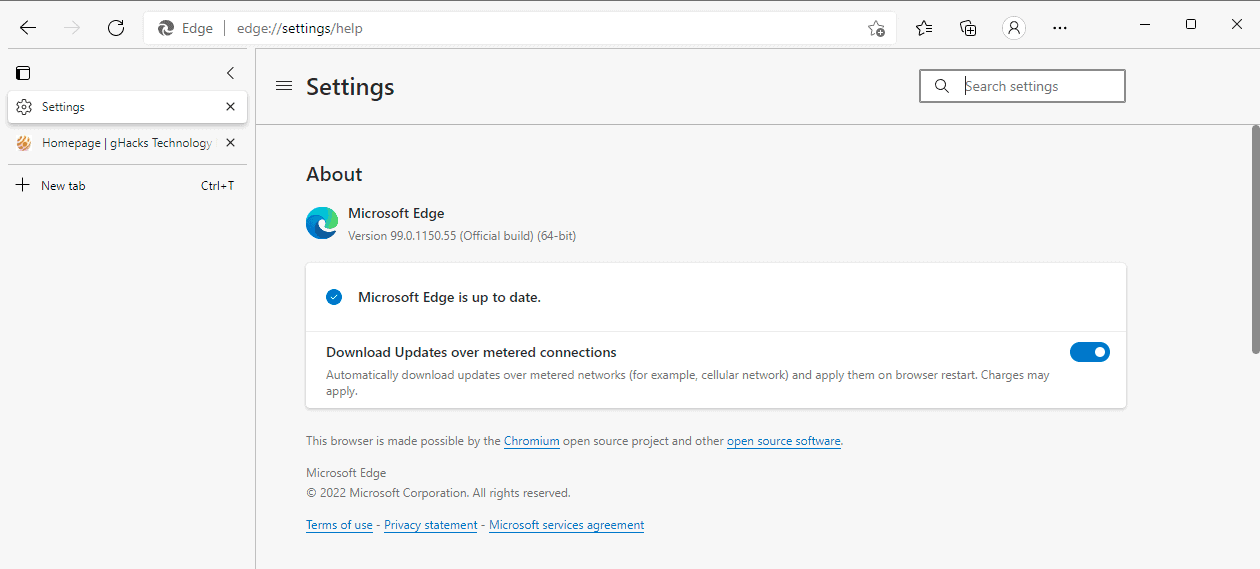Screen dimensions: 1260x569
Task: Click the © 2022 Microsoft Corporation text
Action: click(x=438, y=493)
